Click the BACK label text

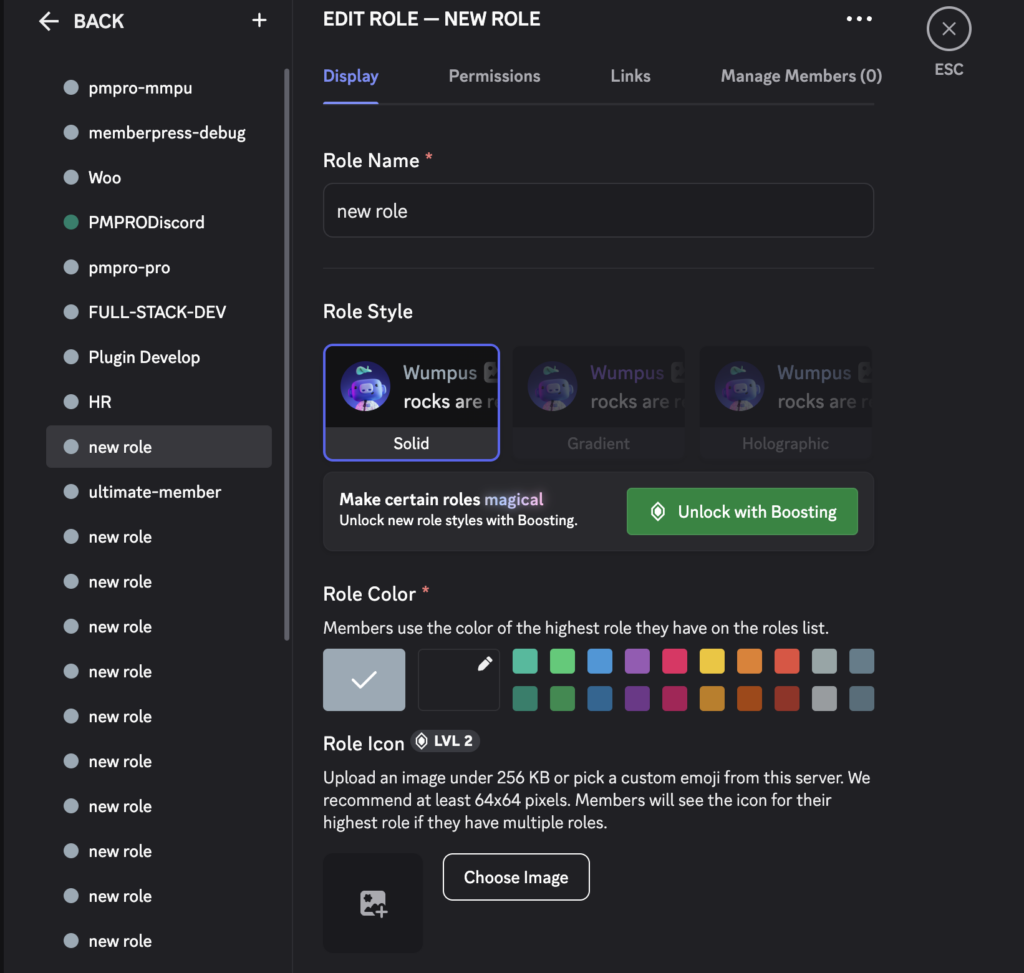(99, 22)
